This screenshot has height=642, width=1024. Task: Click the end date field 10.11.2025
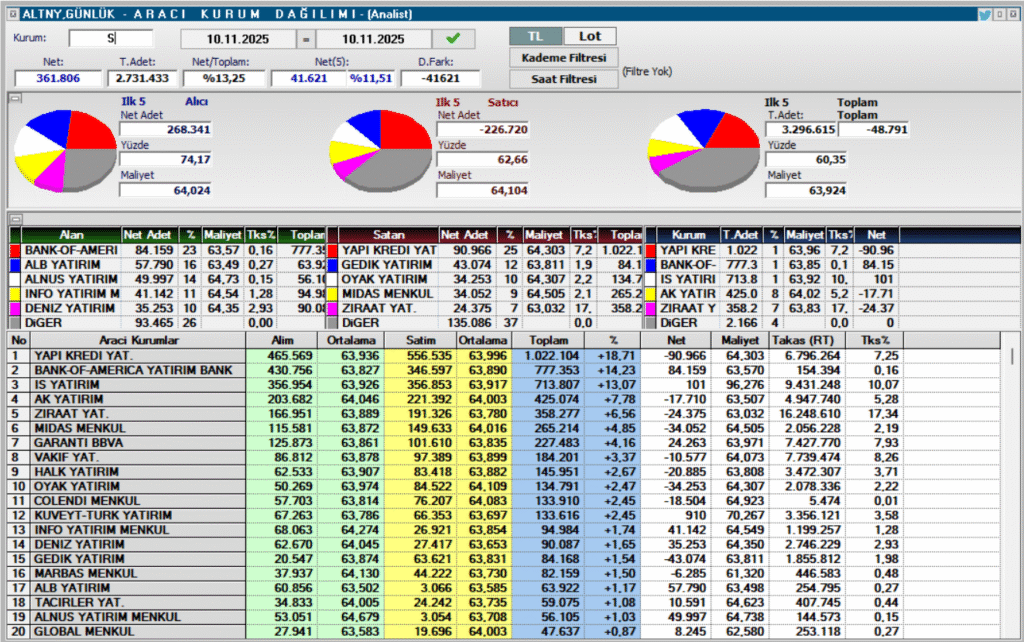pos(374,39)
